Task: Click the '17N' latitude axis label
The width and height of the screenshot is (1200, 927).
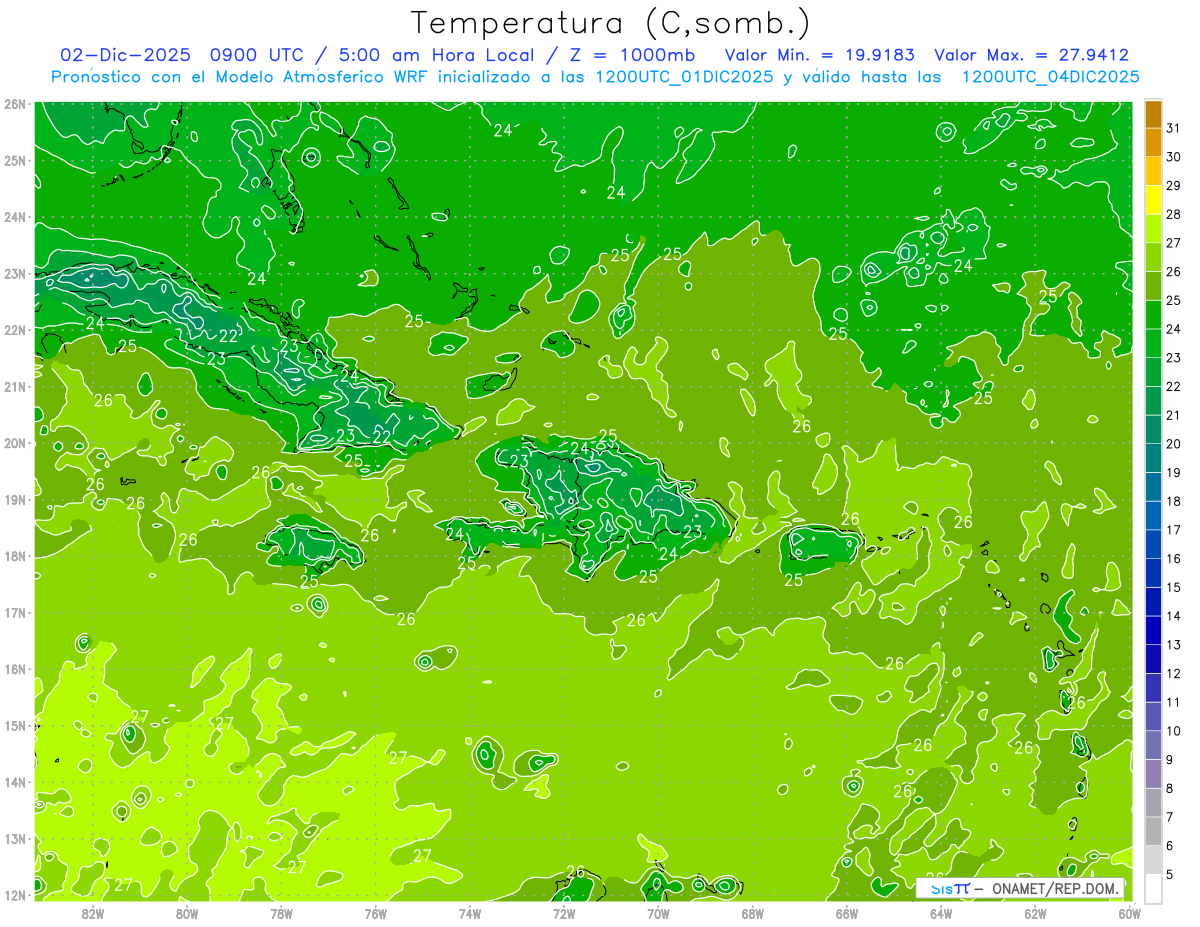Action: tap(15, 612)
